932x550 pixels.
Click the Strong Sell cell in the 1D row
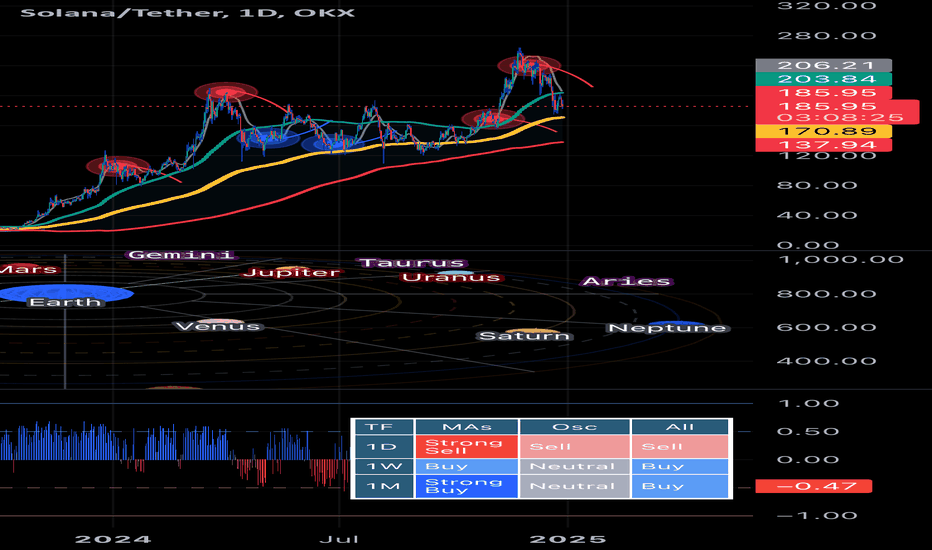(x=467, y=447)
